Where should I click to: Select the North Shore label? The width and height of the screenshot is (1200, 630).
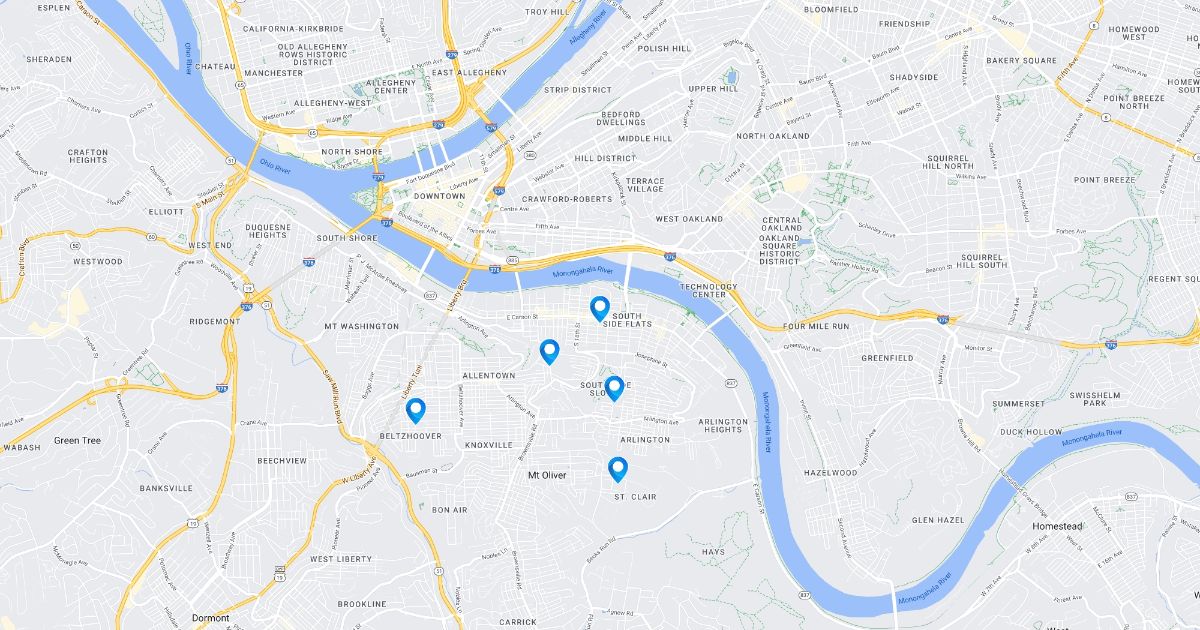[352, 152]
